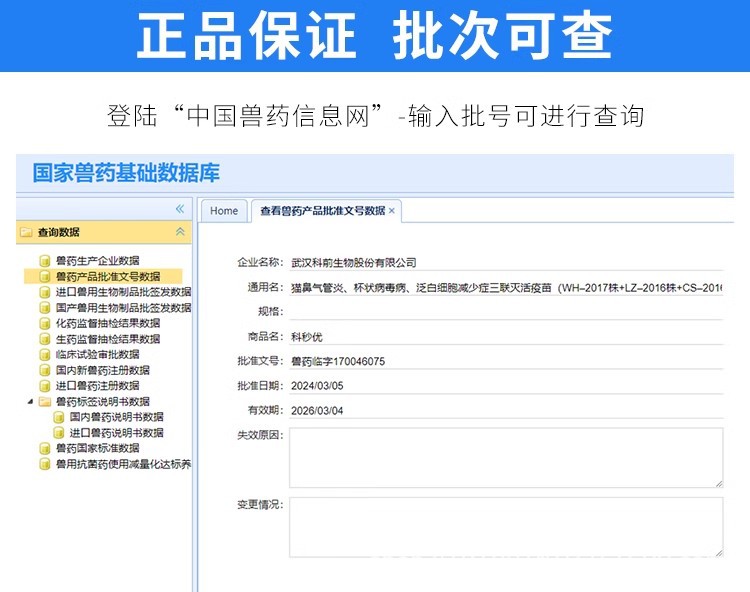The image size is (750, 592).
Task: Click the database icon beside 生药监督抽检结果数据
Action: point(44,339)
